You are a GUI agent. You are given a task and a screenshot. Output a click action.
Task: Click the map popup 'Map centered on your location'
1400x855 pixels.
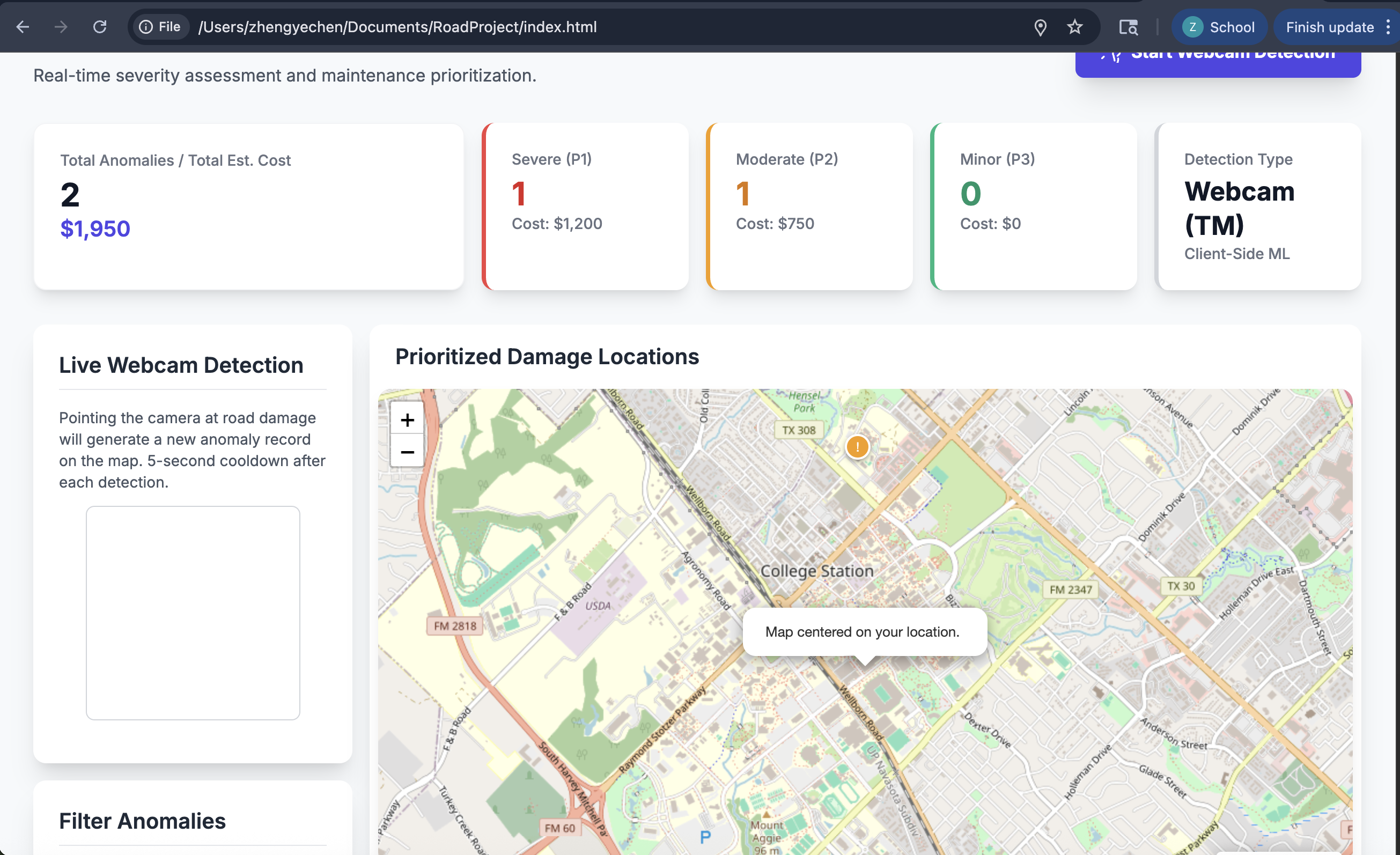pos(864,632)
